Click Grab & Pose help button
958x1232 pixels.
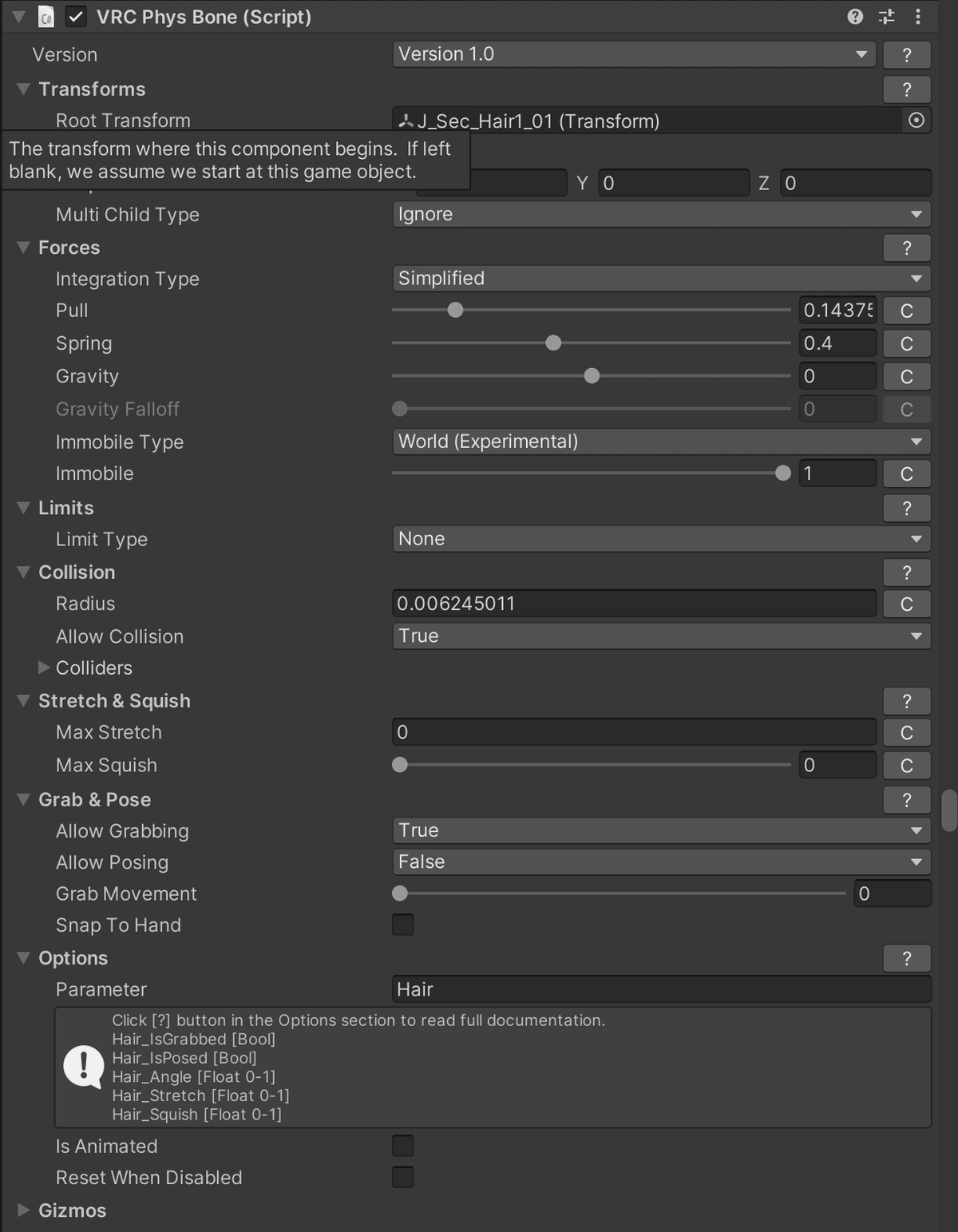(907, 800)
